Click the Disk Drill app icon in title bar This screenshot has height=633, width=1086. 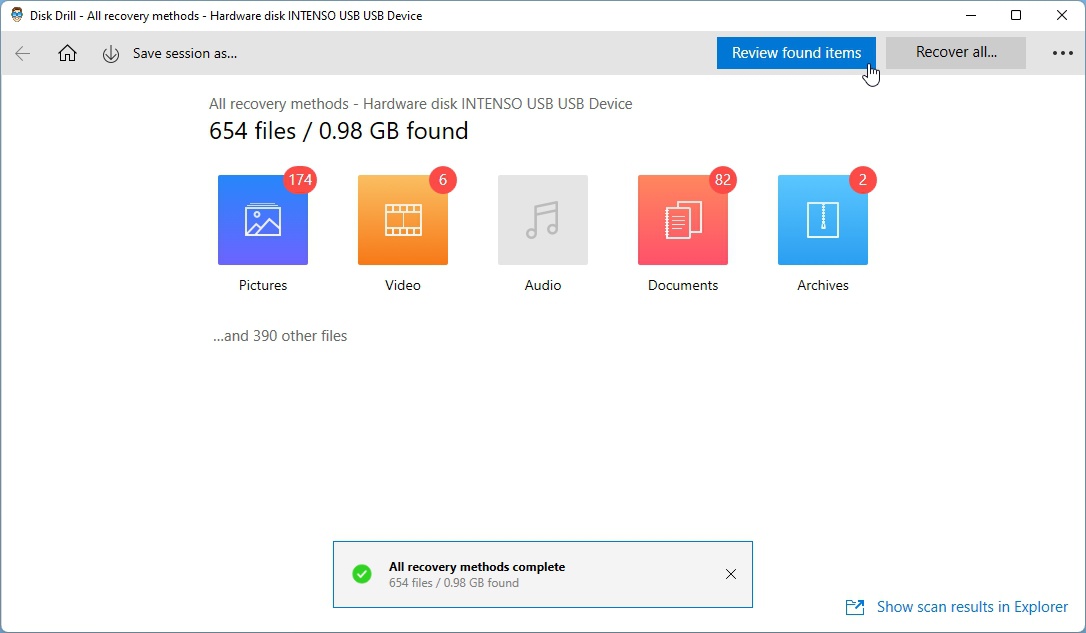(17, 15)
